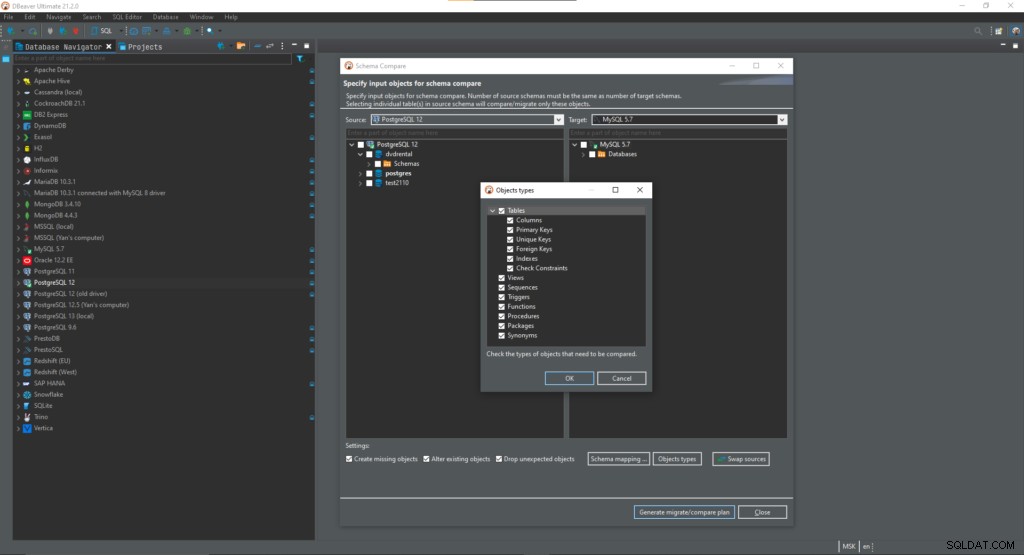Uncheck the Primary Keys checkbox
Image resolution: width=1024 pixels, height=555 pixels.
[510, 230]
